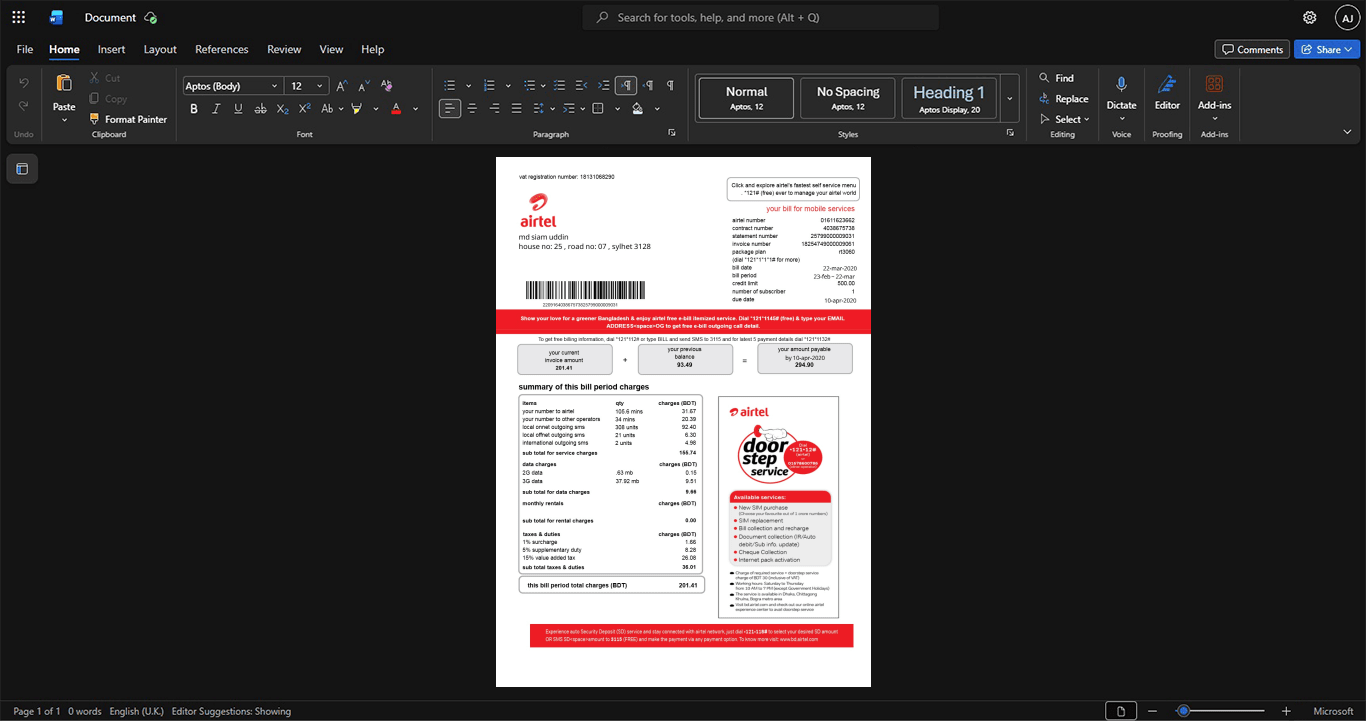Click the Comments button
Image resolution: width=1366 pixels, height=721 pixels.
[x=1252, y=49]
